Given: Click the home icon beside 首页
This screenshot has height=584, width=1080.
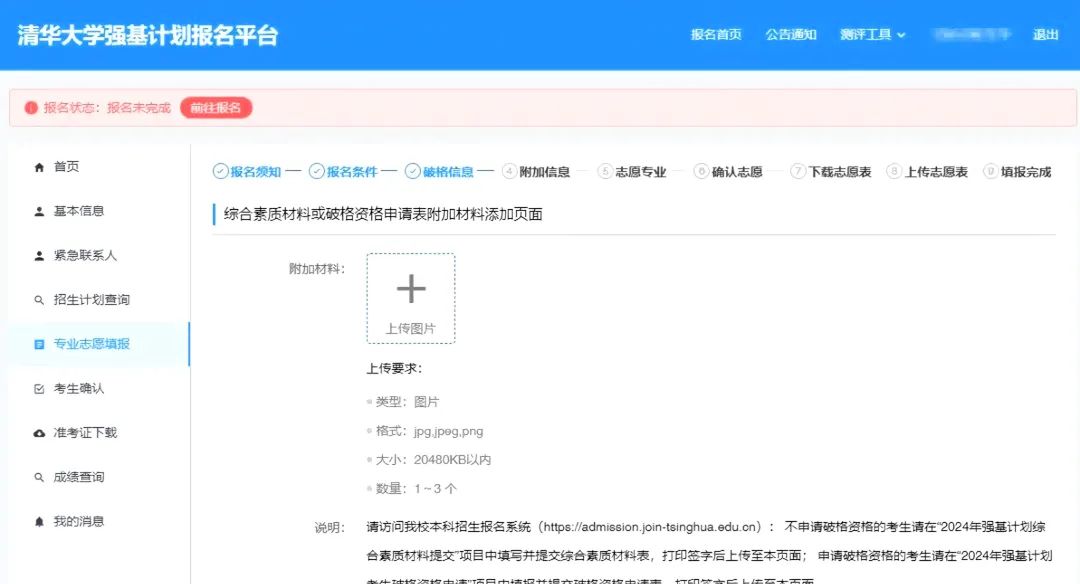Looking at the screenshot, I should click(39, 167).
